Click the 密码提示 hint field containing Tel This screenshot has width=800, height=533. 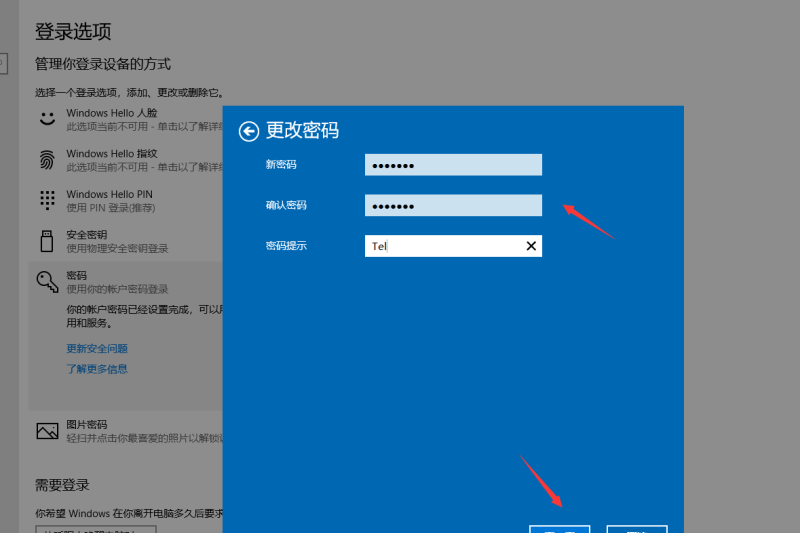coord(453,246)
